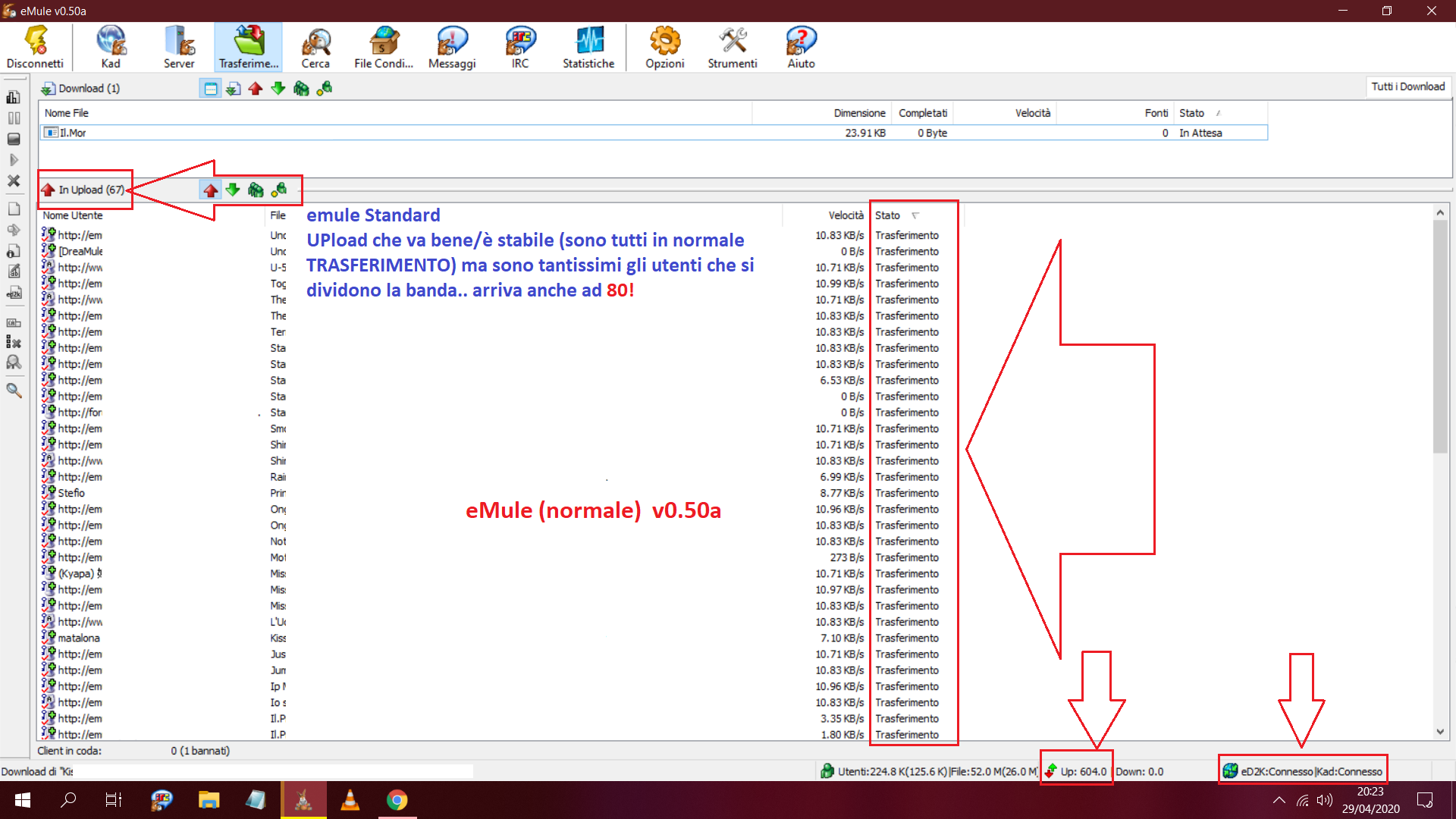1456x819 pixels.
Task: Sort downloads by Stato column header
Action: pos(1219,113)
